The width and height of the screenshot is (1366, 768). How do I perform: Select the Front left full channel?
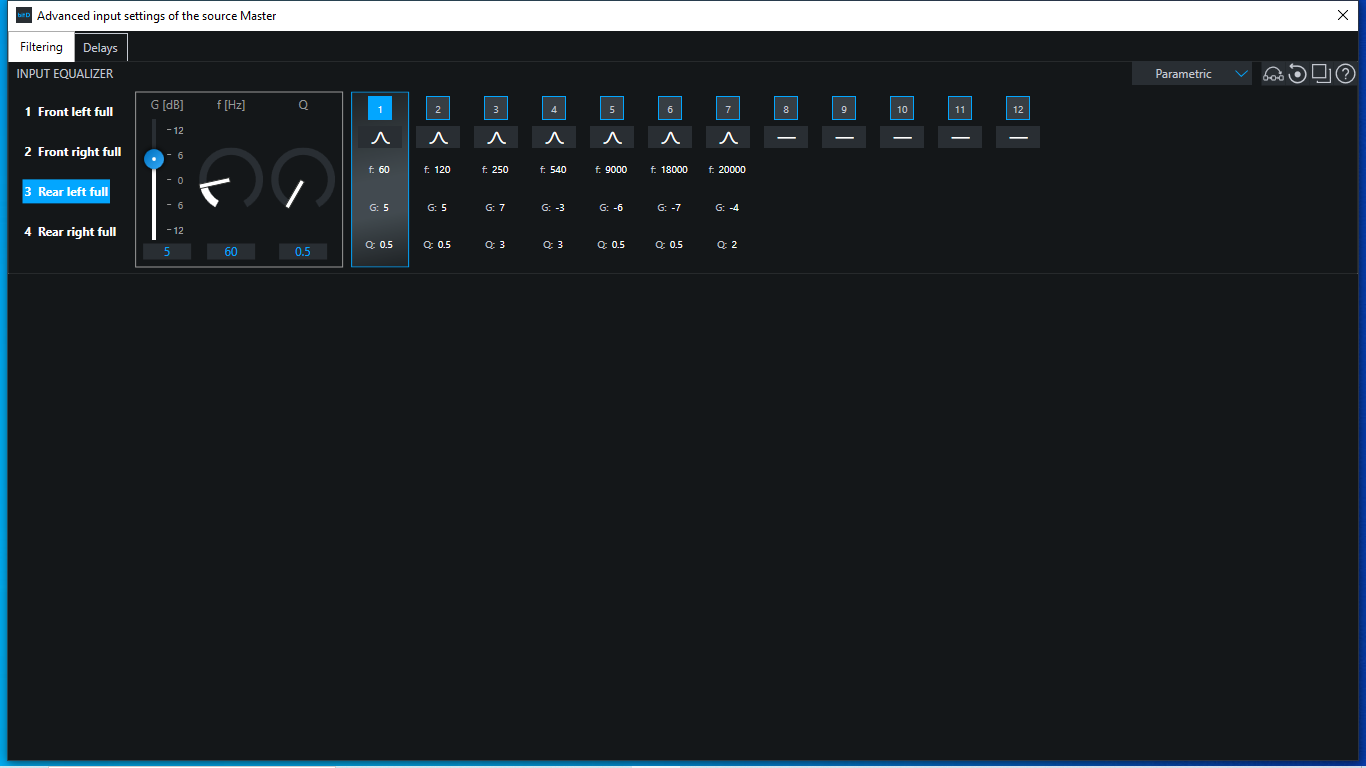click(69, 112)
